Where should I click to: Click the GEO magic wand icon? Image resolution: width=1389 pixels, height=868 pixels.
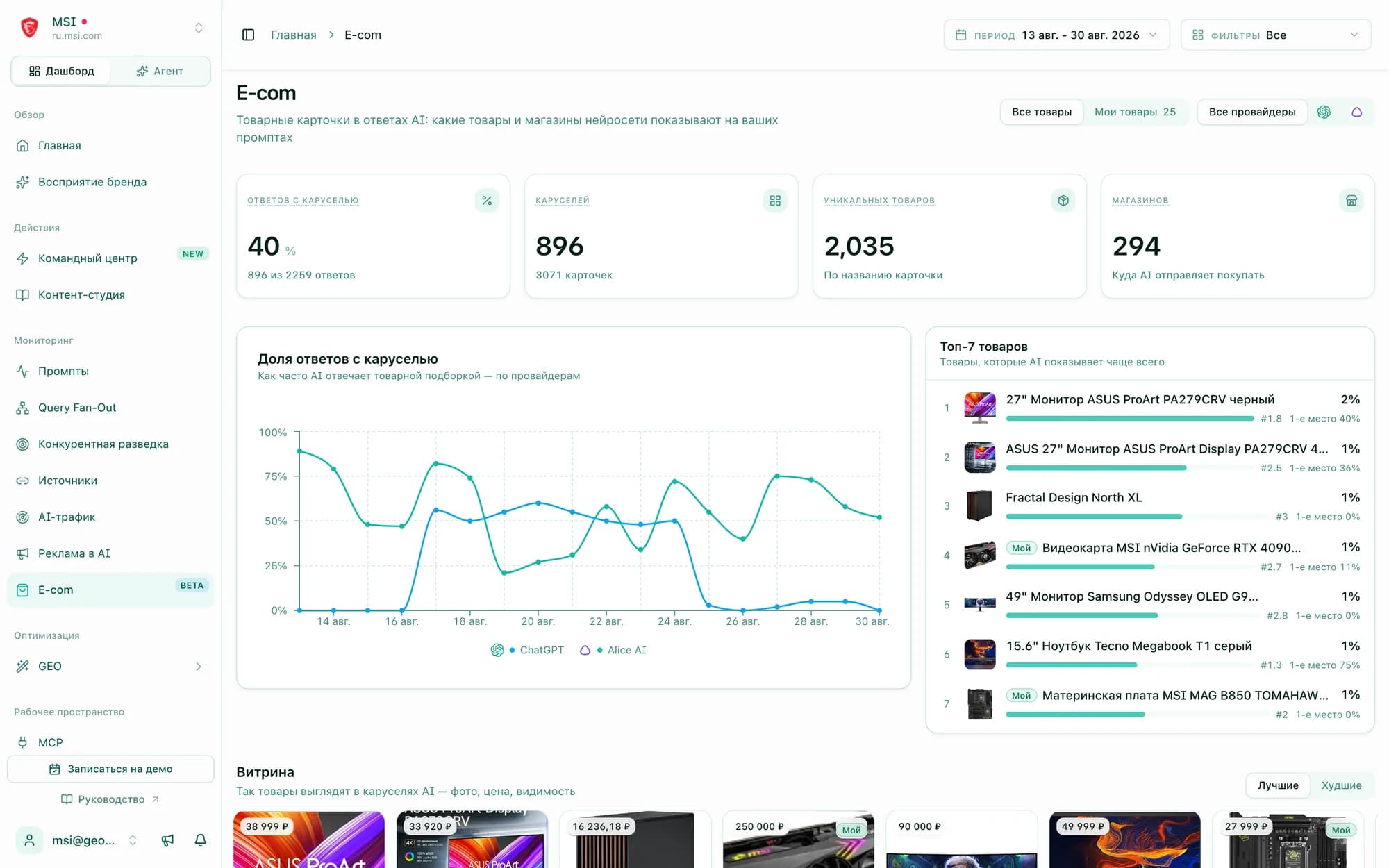coord(23,667)
